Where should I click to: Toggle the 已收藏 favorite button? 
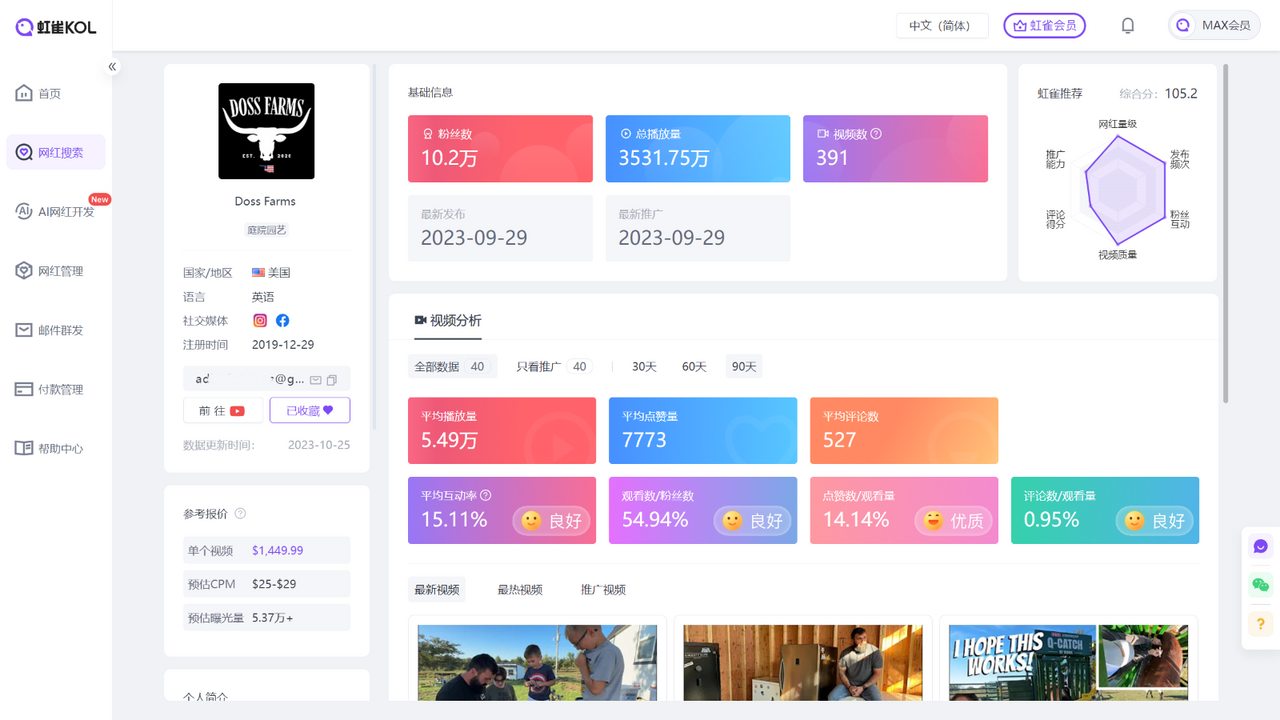click(x=310, y=410)
